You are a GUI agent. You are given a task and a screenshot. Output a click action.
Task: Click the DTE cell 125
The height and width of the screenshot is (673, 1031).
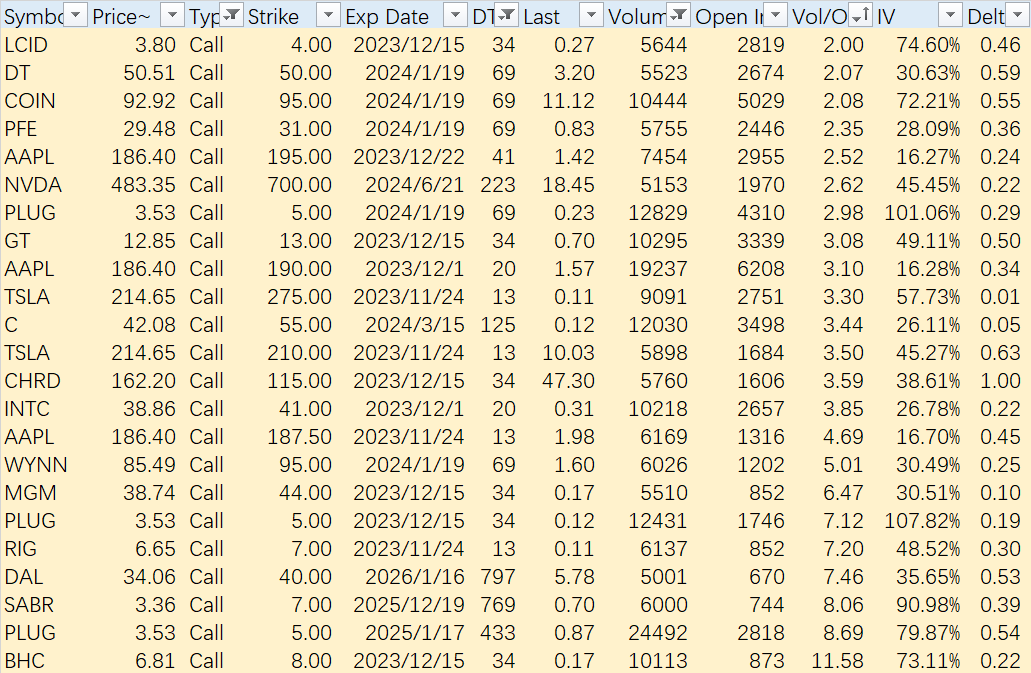[x=498, y=325]
